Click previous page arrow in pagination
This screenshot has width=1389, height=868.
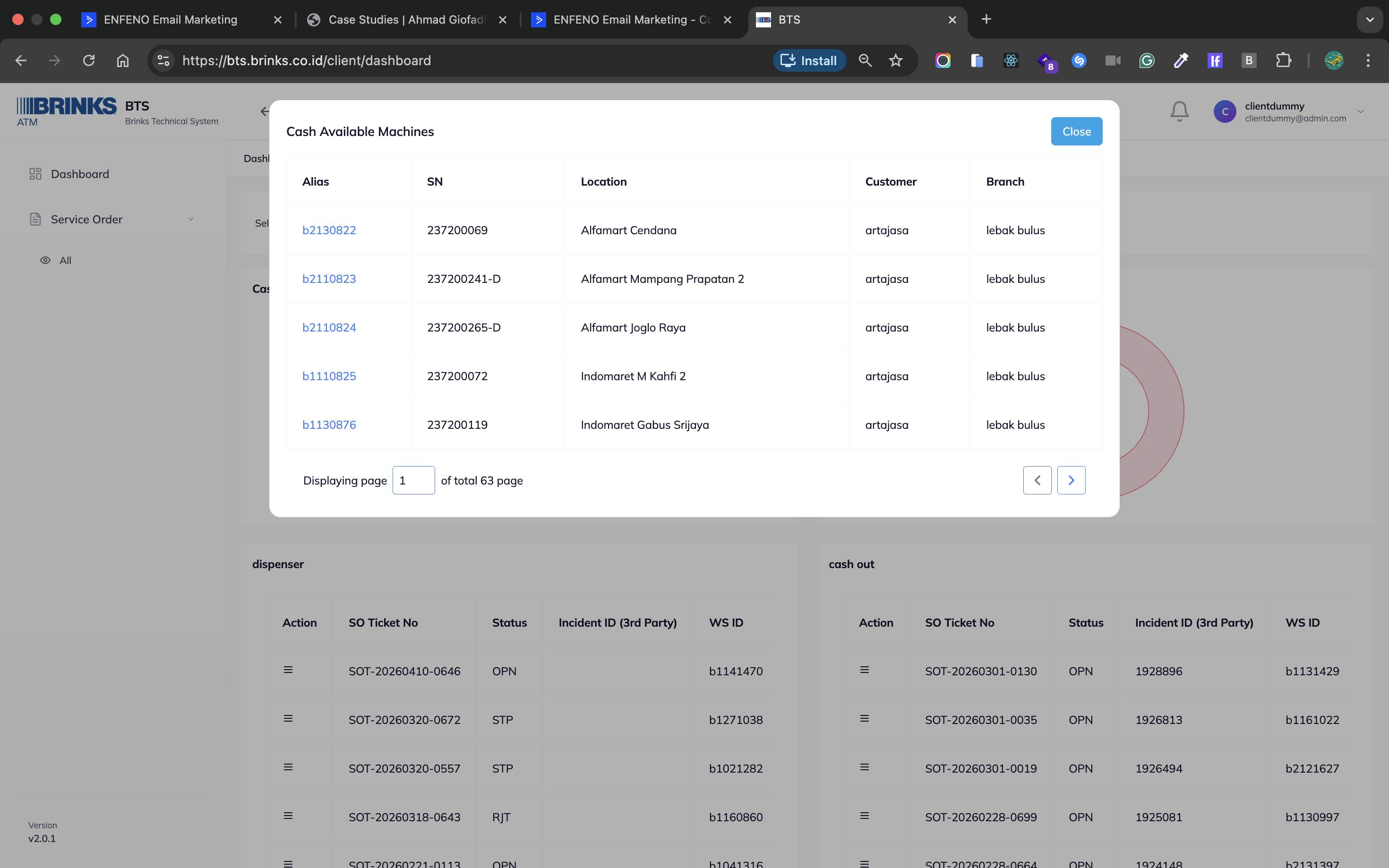pos(1037,480)
